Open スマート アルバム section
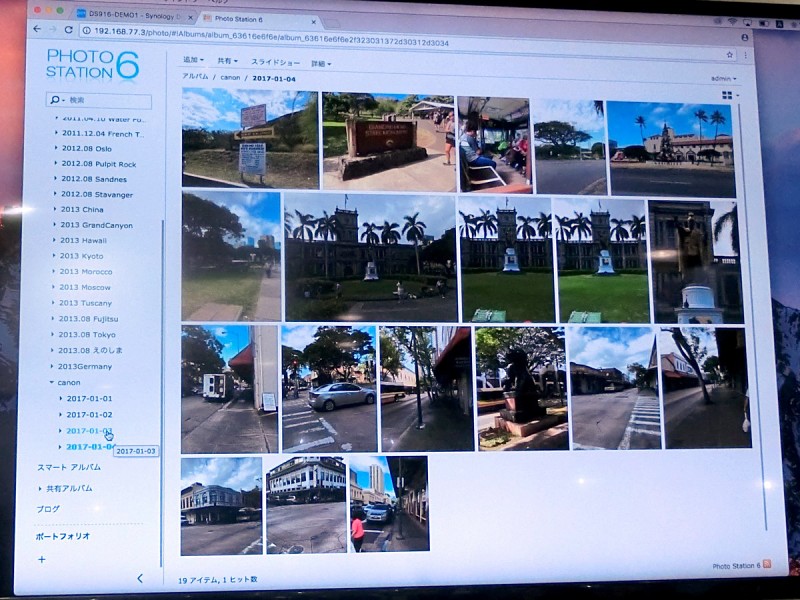This screenshot has width=800, height=600. [x=69, y=467]
